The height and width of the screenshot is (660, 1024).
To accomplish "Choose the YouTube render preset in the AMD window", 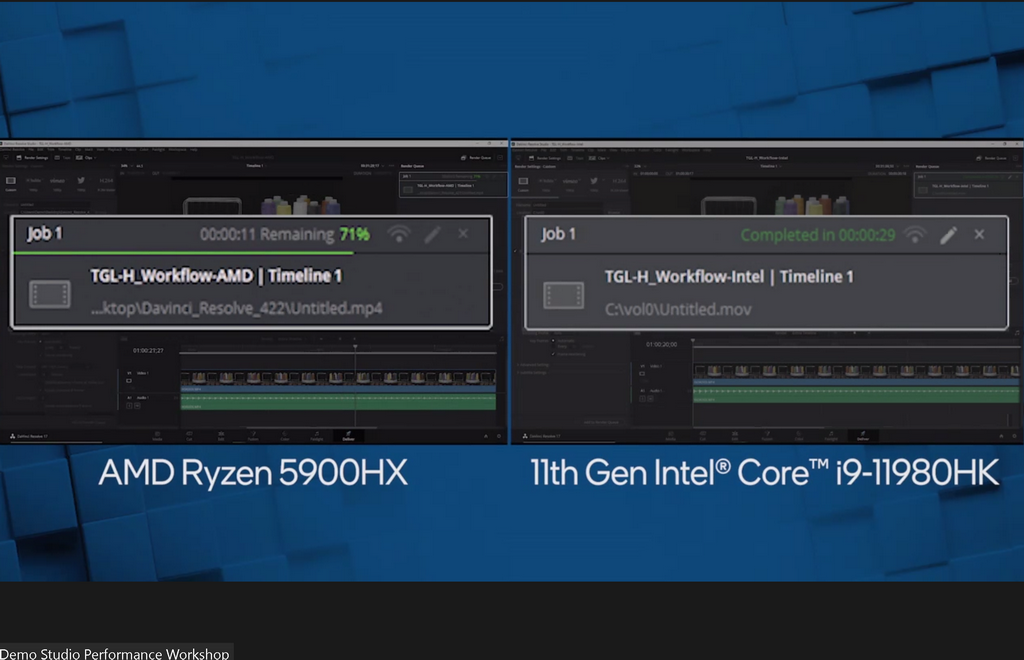I will (34, 183).
